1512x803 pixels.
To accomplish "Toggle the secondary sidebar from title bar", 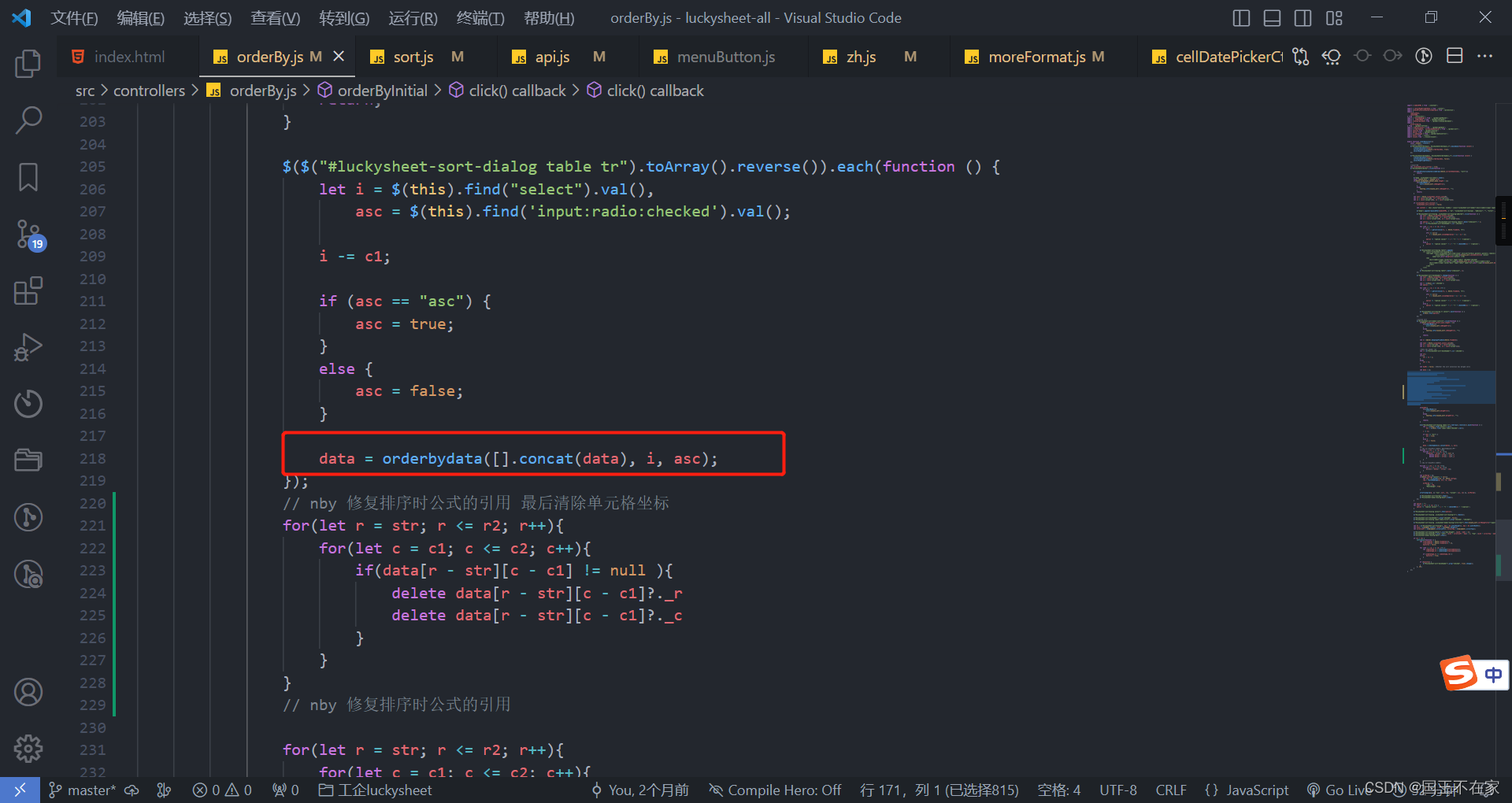I will [1303, 18].
